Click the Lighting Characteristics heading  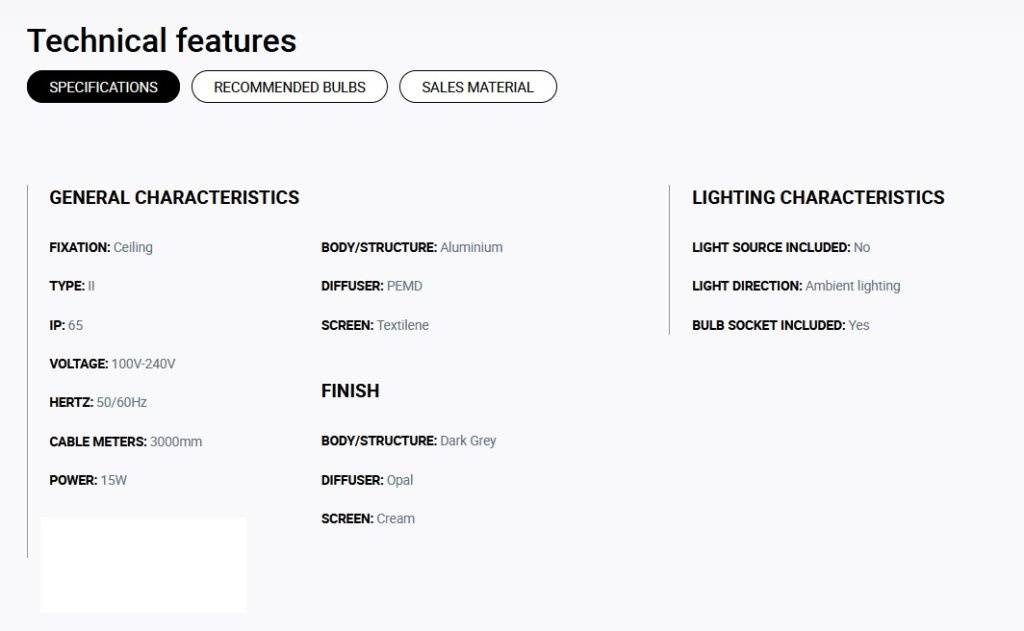[818, 197]
